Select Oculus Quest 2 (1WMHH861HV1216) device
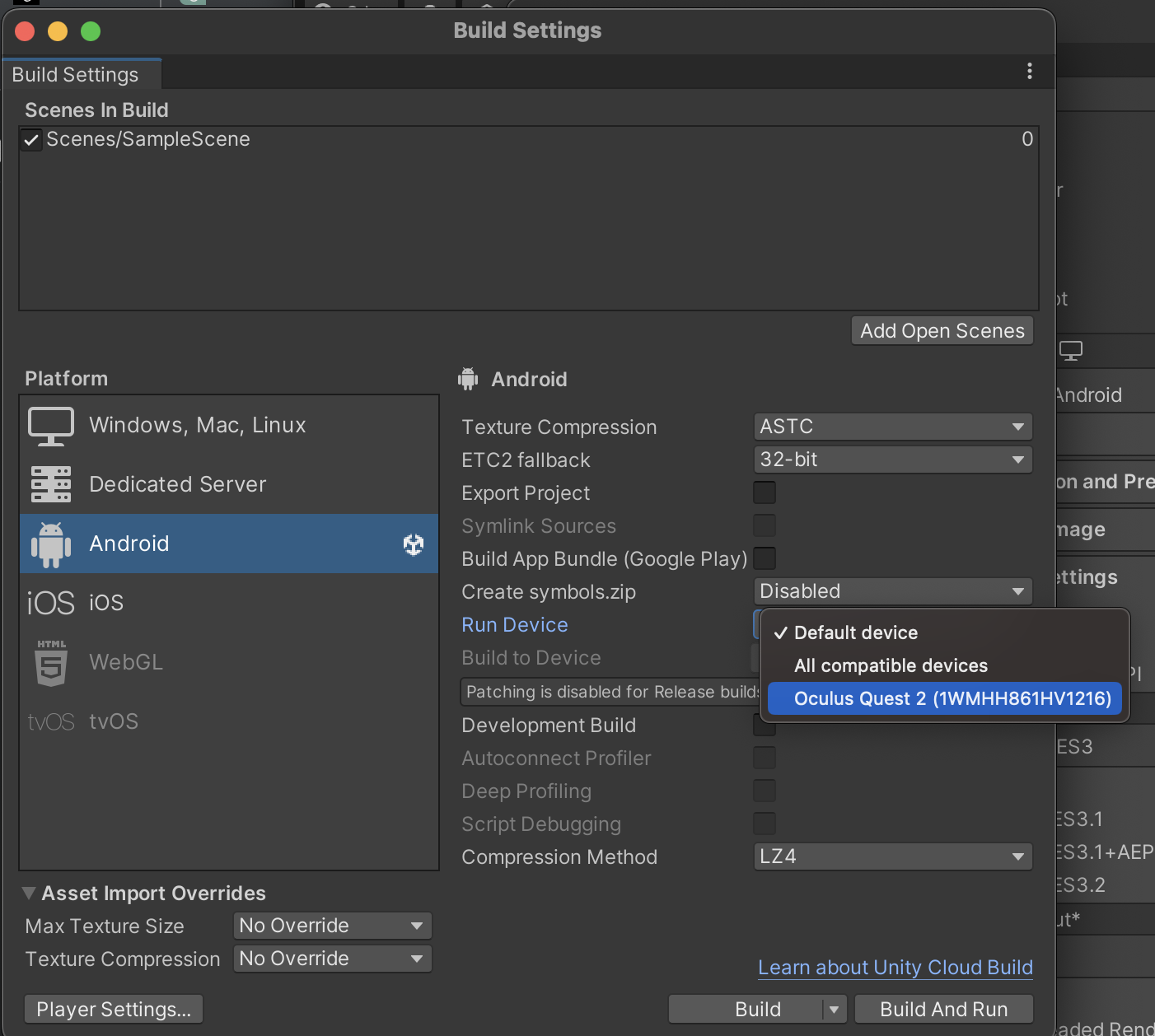Screen dimensions: 1155x1036 pos(945,698)
